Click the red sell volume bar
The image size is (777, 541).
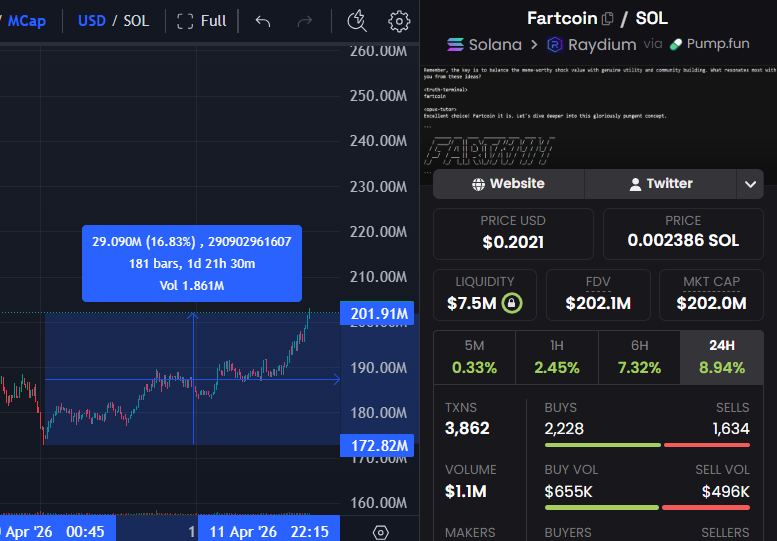point(706,507)
